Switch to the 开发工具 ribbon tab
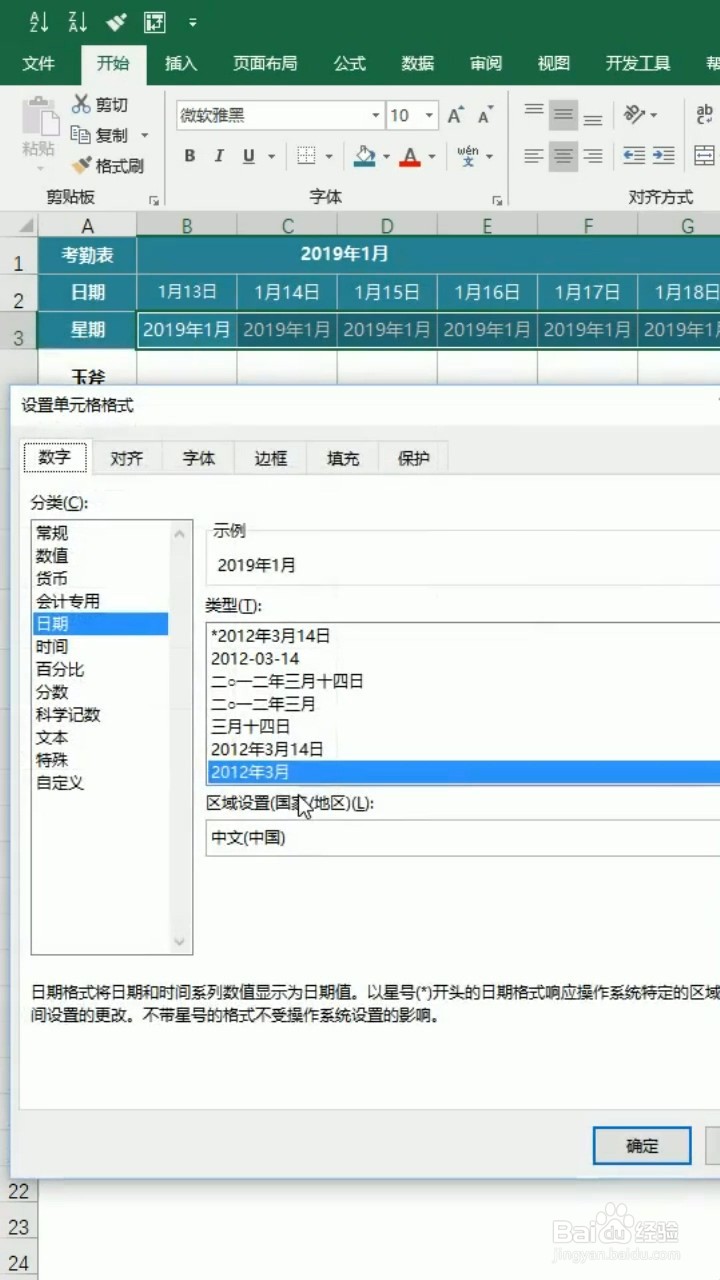 click(x=638, y=63)
